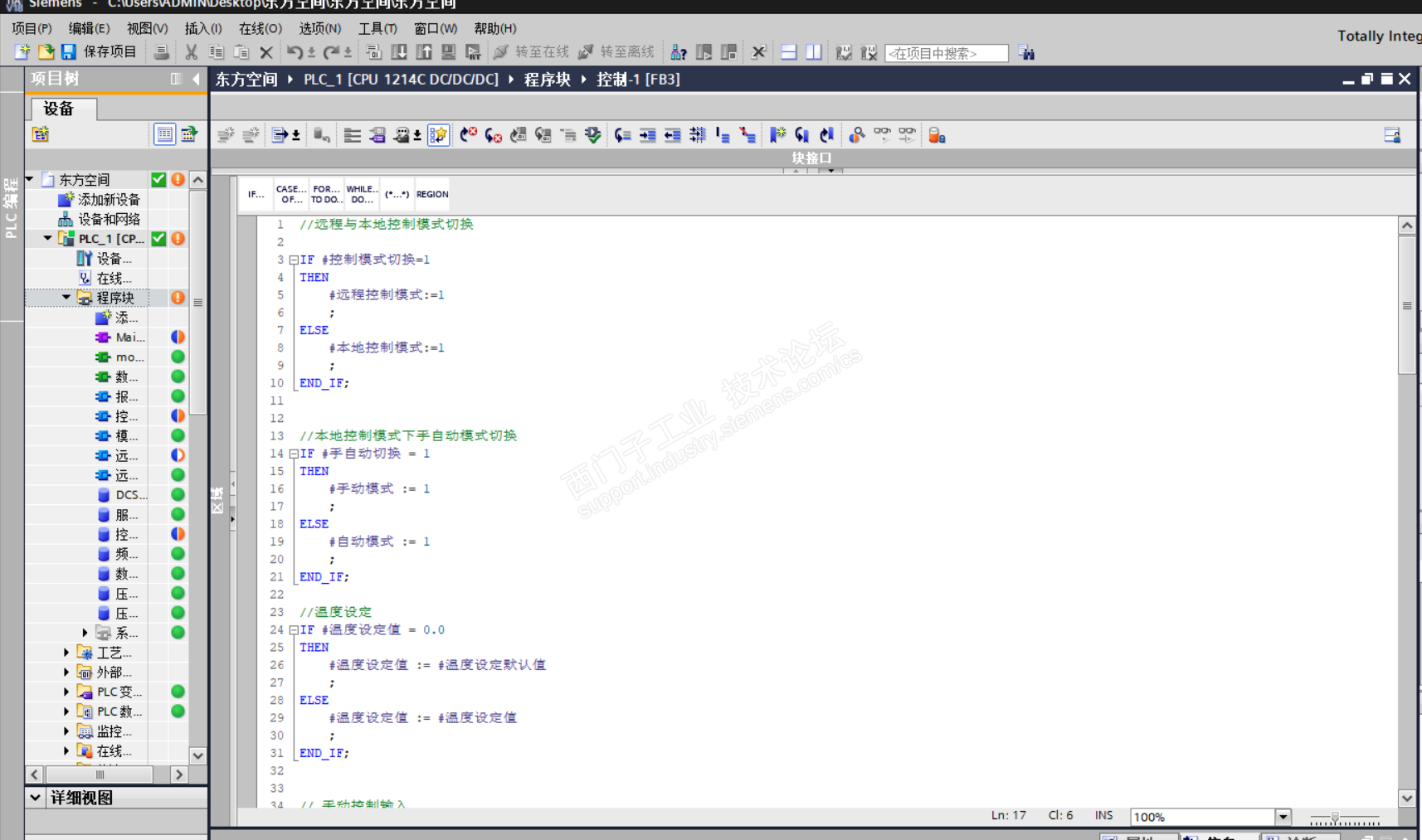Open the 工具(T) menu

[x=377, y=28]
